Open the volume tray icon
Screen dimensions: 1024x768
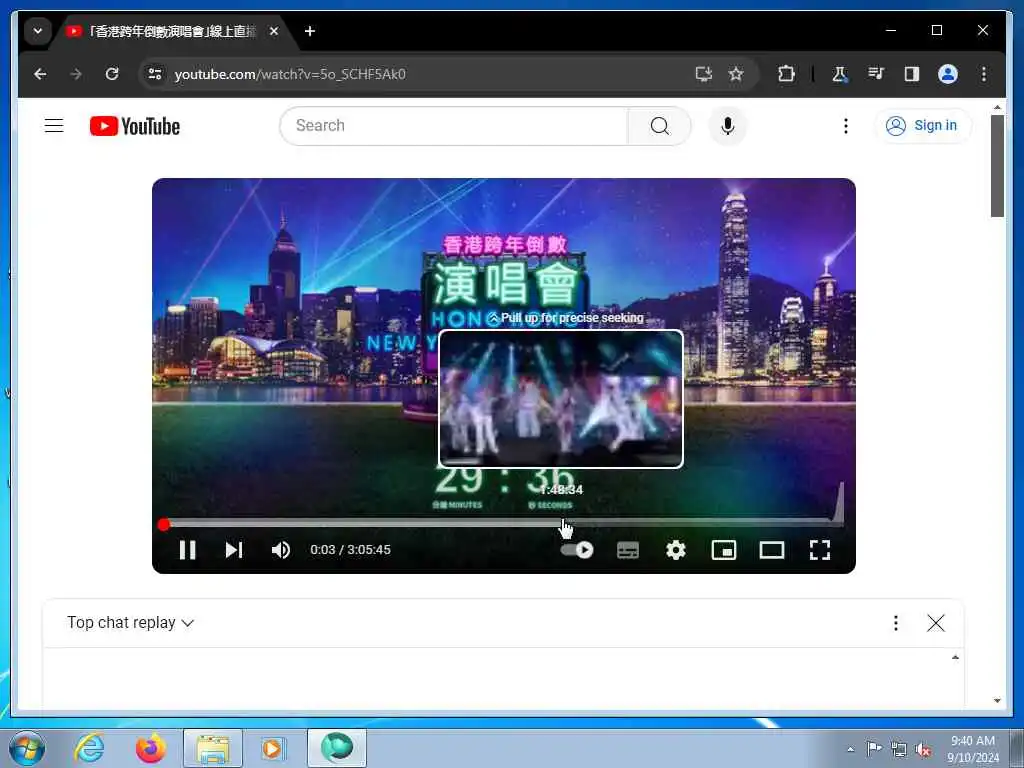pos(923,749)
